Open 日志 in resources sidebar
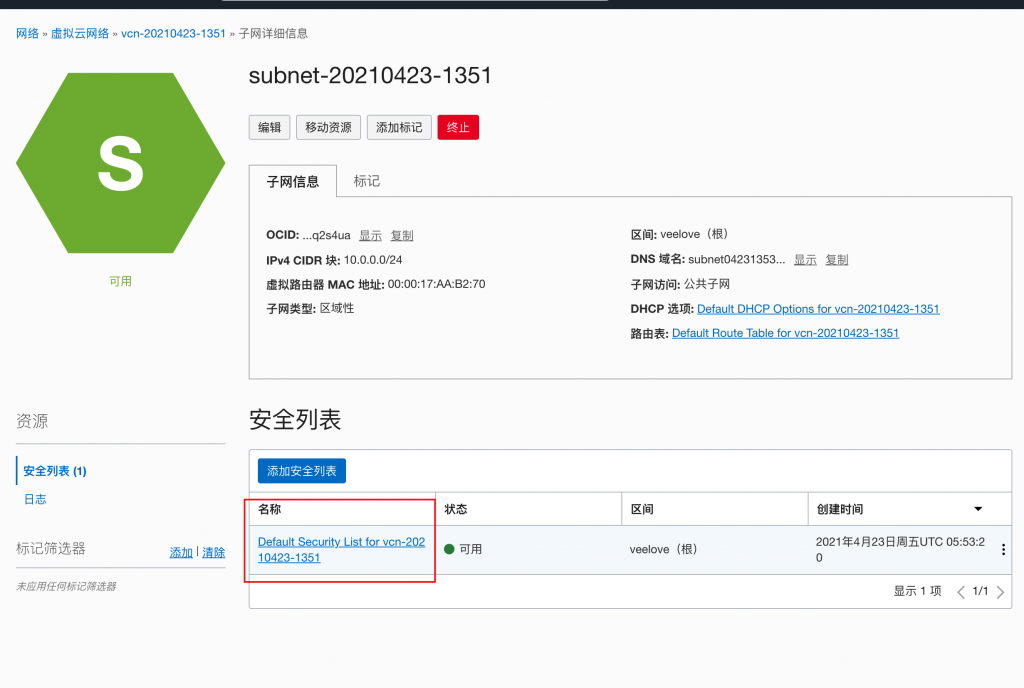The height and width of the screenshot is (688, 1024). (35, 499)
